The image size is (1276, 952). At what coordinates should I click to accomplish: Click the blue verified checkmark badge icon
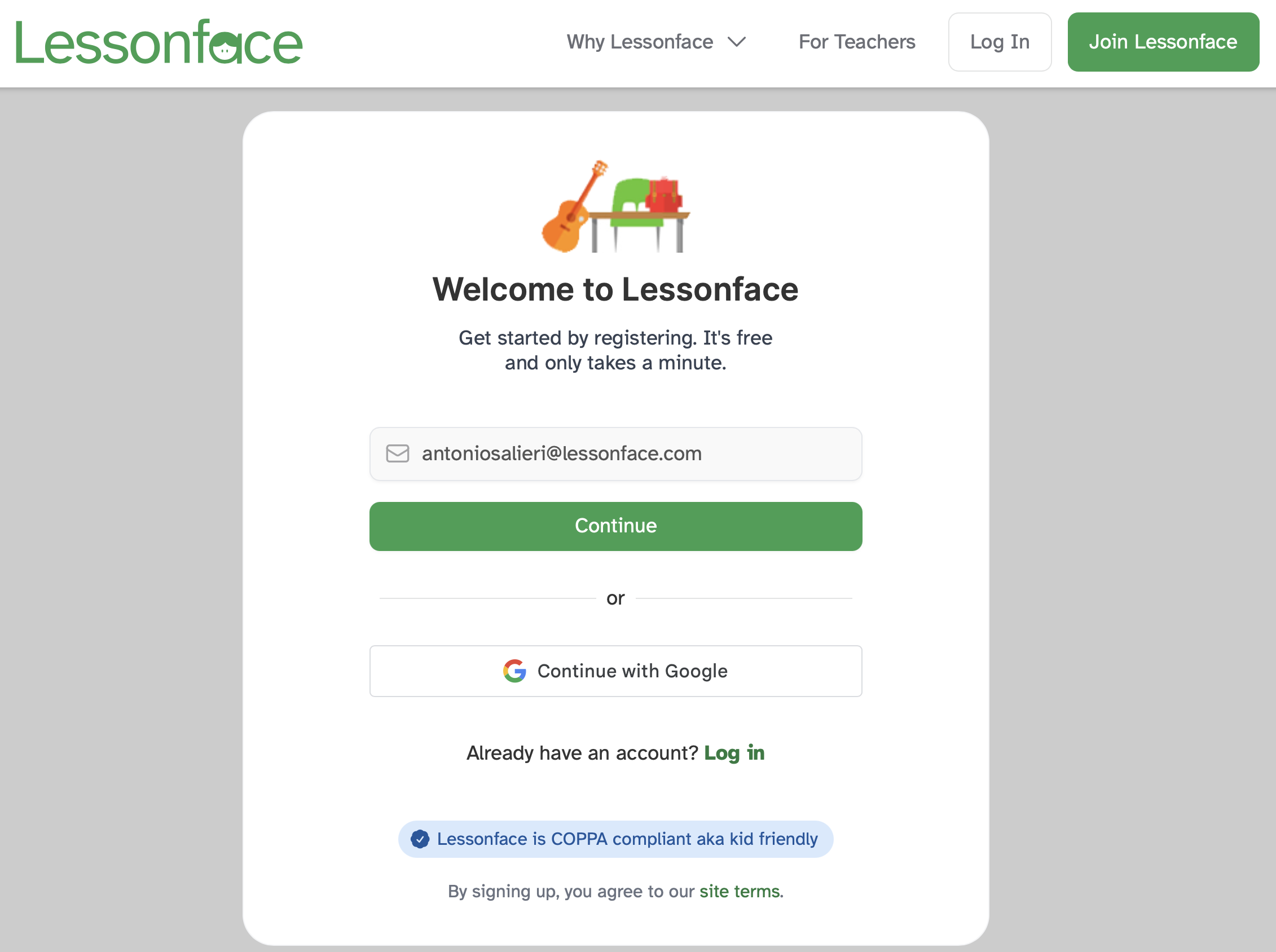pos(420,839)
